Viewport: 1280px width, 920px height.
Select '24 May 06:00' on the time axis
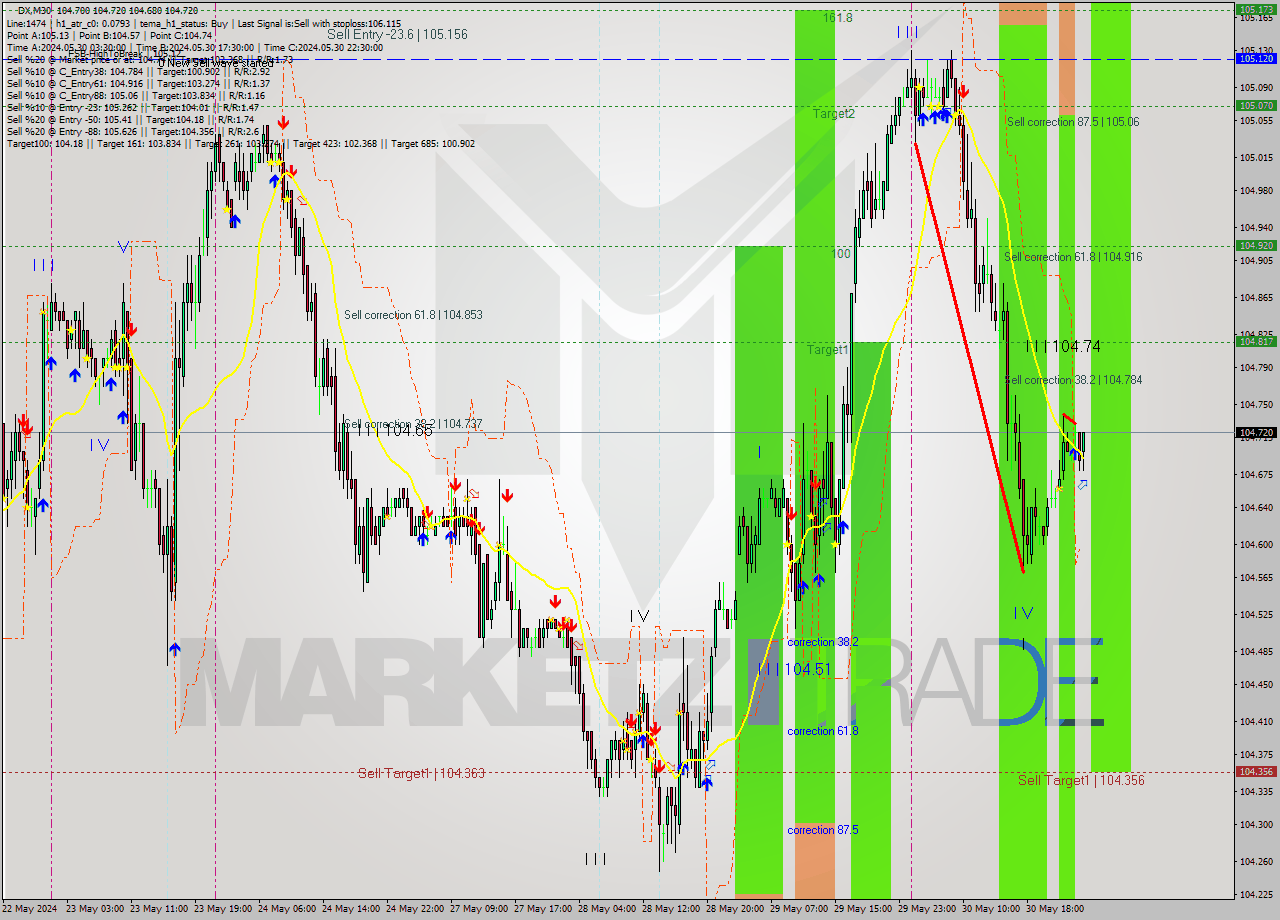pos(287,909)
